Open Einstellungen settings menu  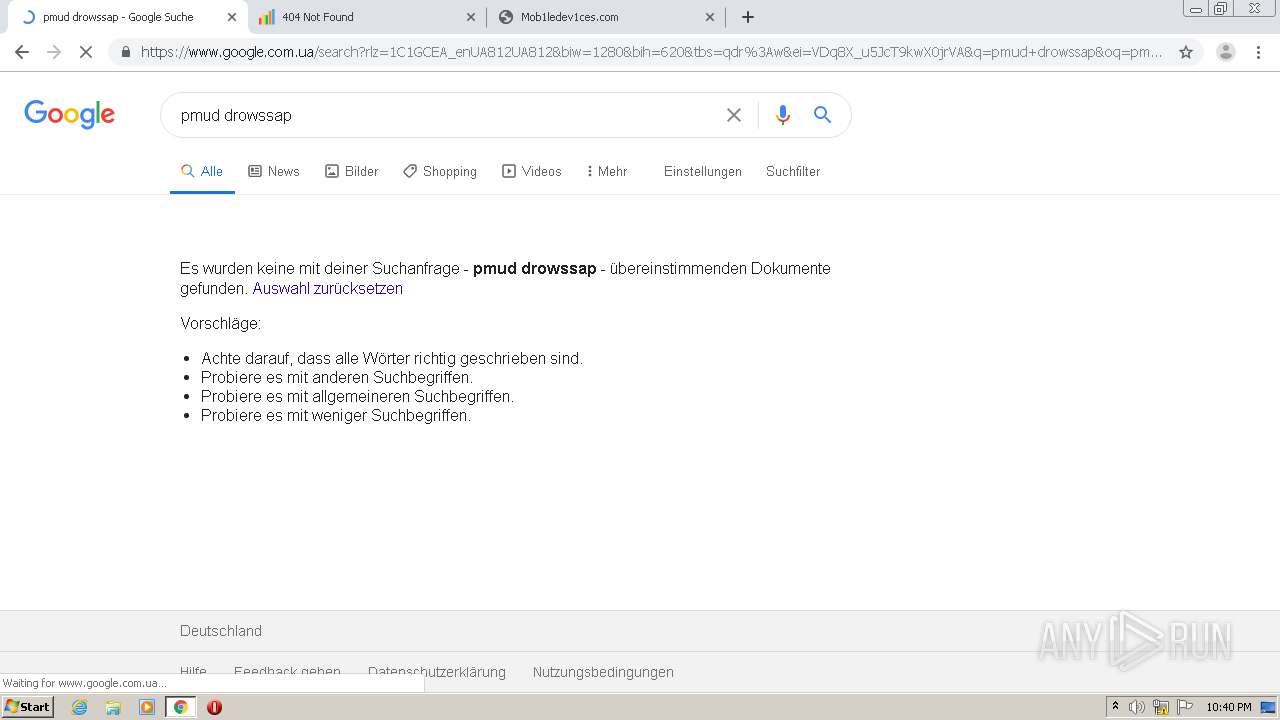point(703,171)
